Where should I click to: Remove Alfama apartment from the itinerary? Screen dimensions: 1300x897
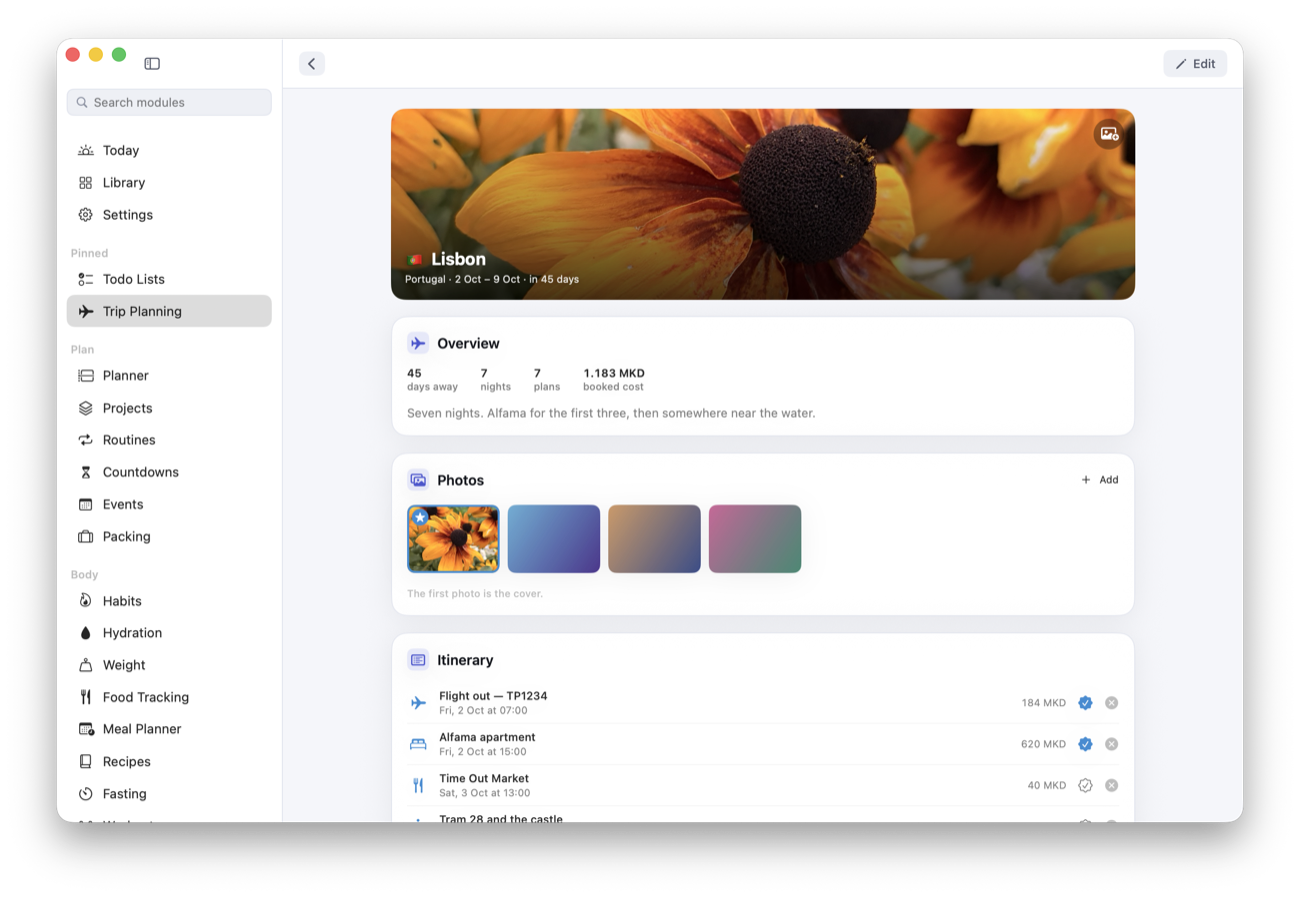(x=1111, y=744)
